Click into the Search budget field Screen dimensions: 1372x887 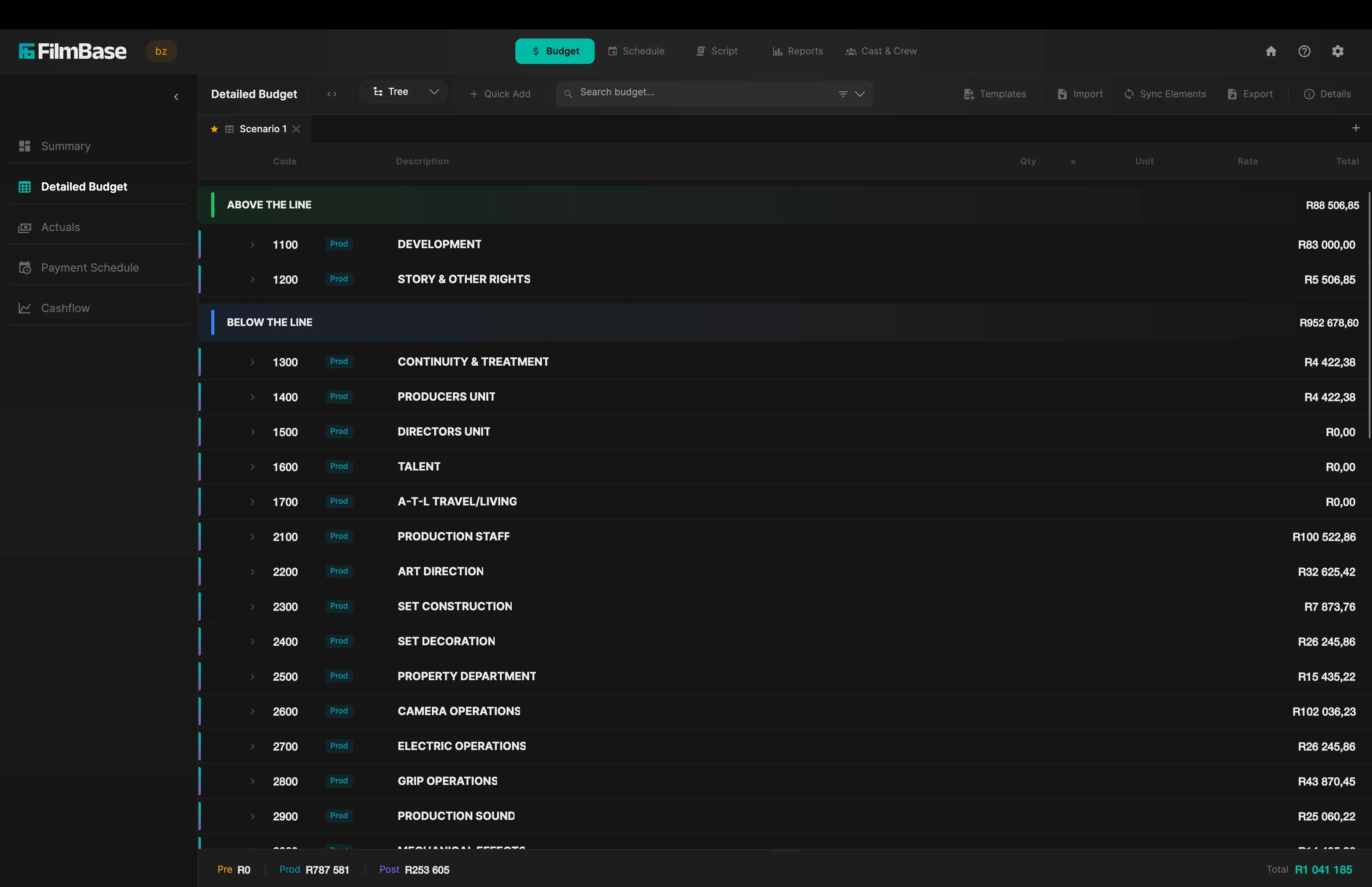pyautogui.click(x=691, y=92)
